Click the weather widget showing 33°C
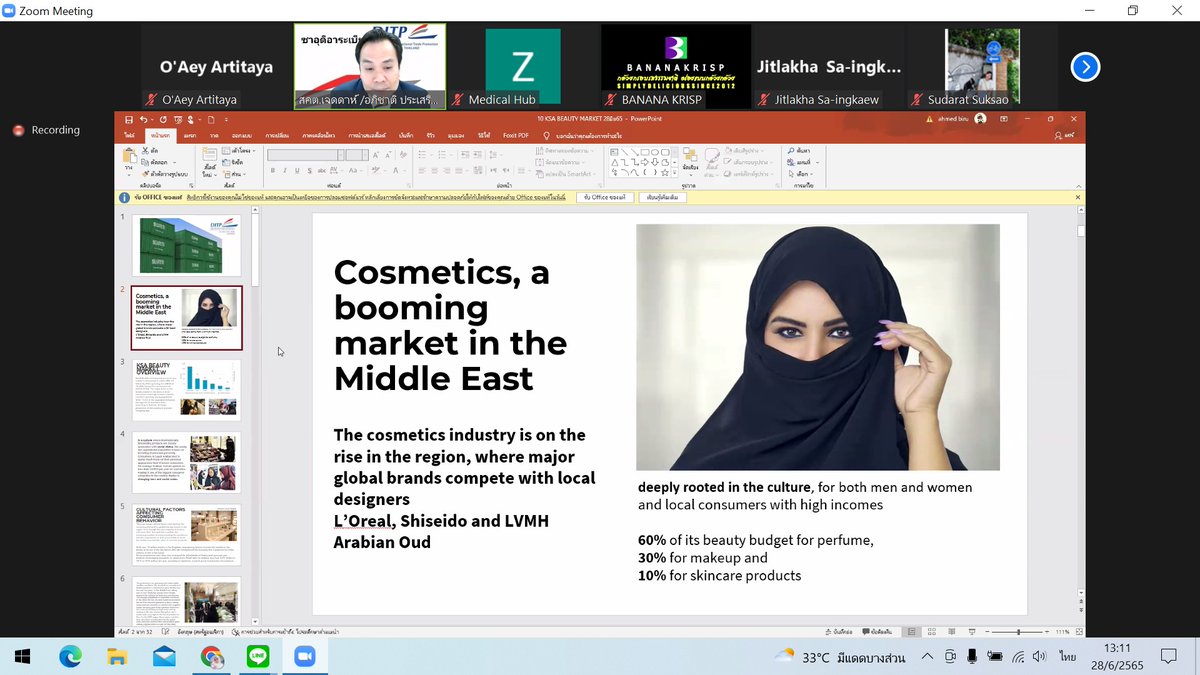This screenshot has width=1200, height=675. click(840, 657)
